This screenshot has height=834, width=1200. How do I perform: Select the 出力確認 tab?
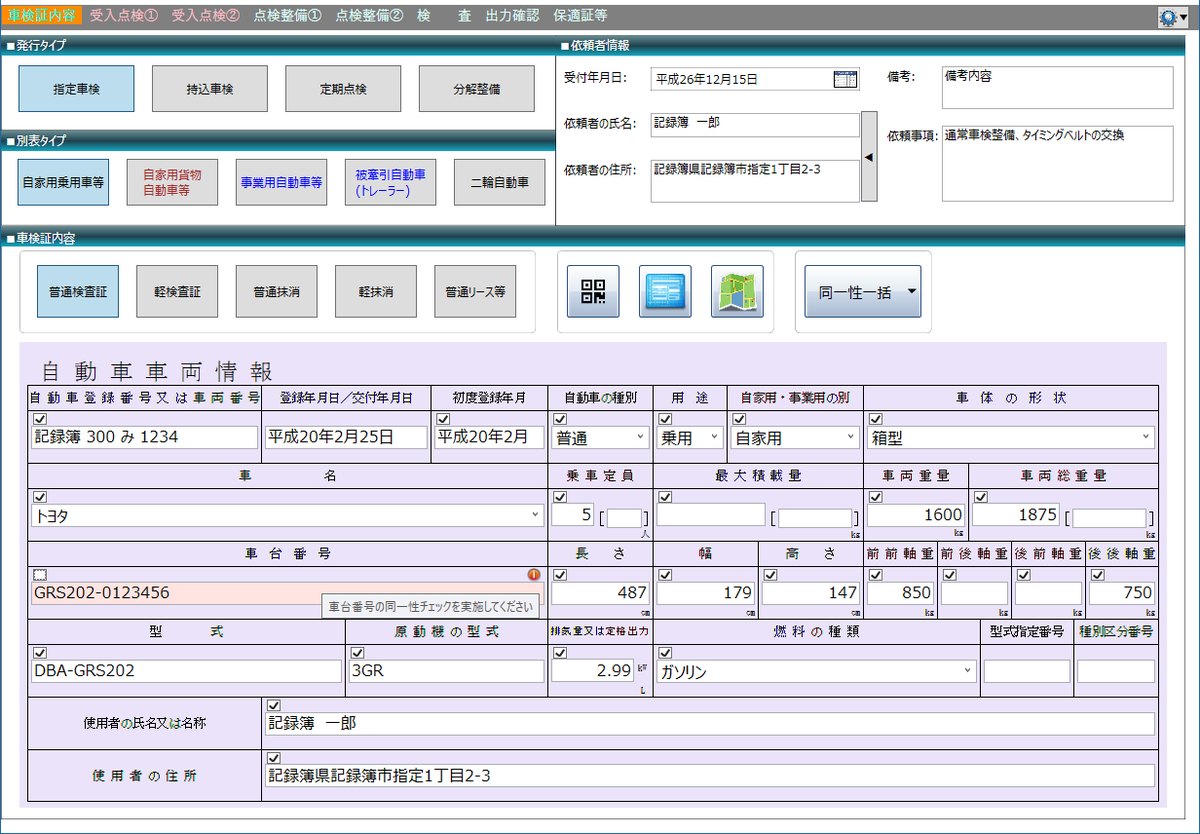(x=512, y=16)
